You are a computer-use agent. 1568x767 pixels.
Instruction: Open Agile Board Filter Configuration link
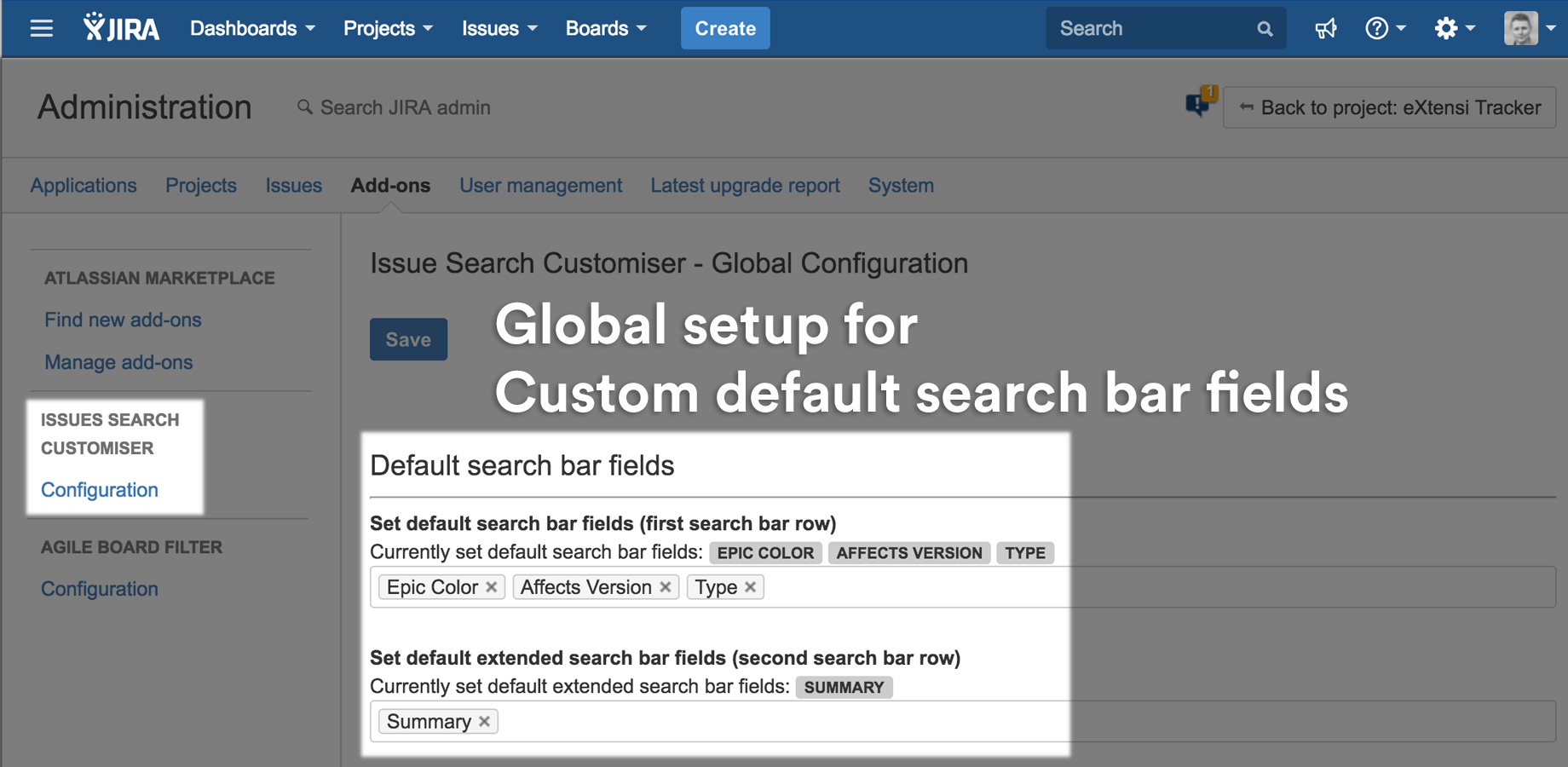(x=100, y=589)
